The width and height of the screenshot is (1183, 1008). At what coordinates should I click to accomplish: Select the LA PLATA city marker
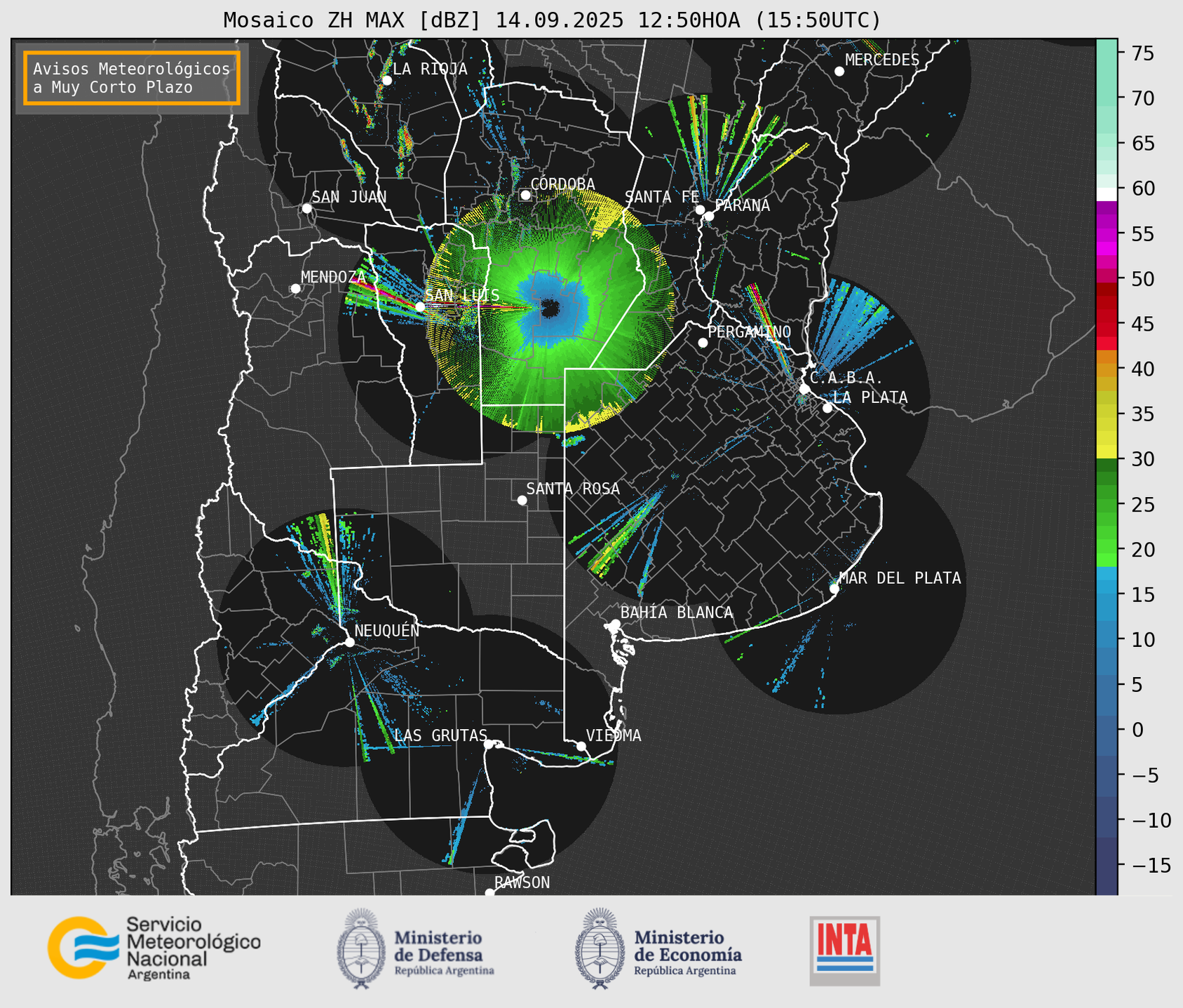827,408
